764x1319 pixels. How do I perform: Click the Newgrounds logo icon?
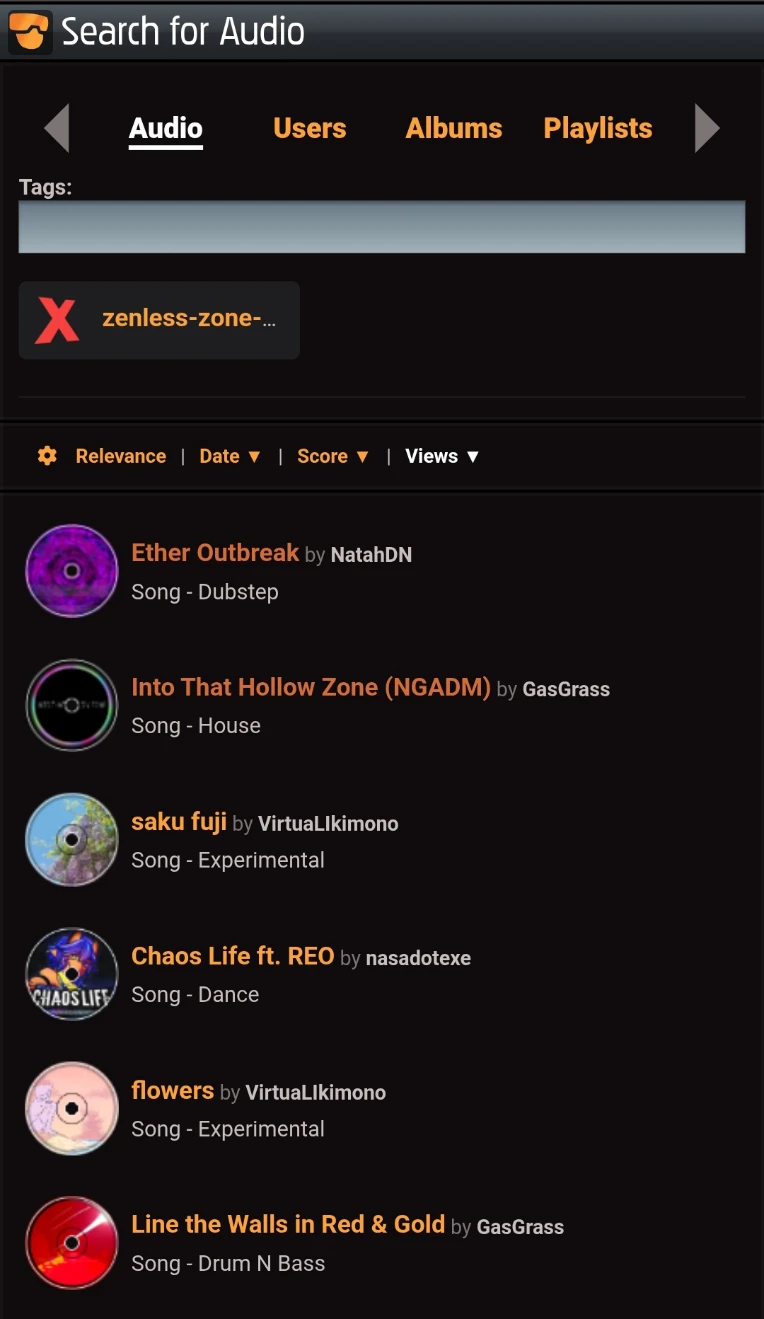pyautogui.click(x=30, y=31)
